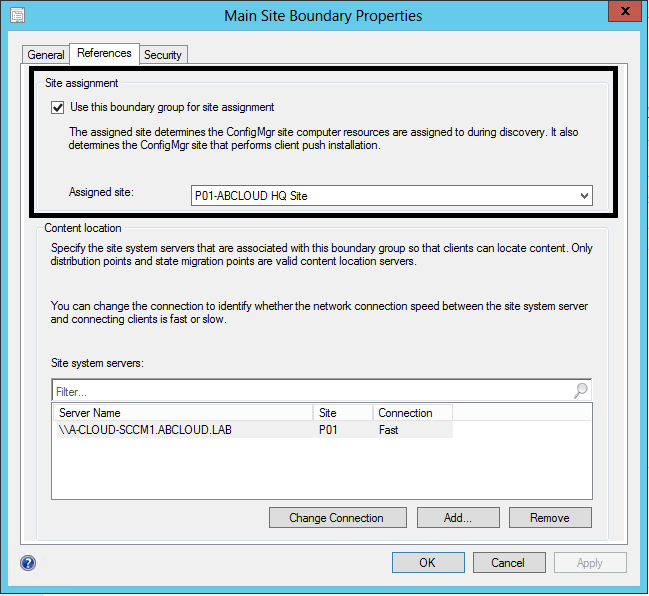Screen dimensions: 649x596
Task: Click the dialog icon in the title bar
Action: point(15,15)
